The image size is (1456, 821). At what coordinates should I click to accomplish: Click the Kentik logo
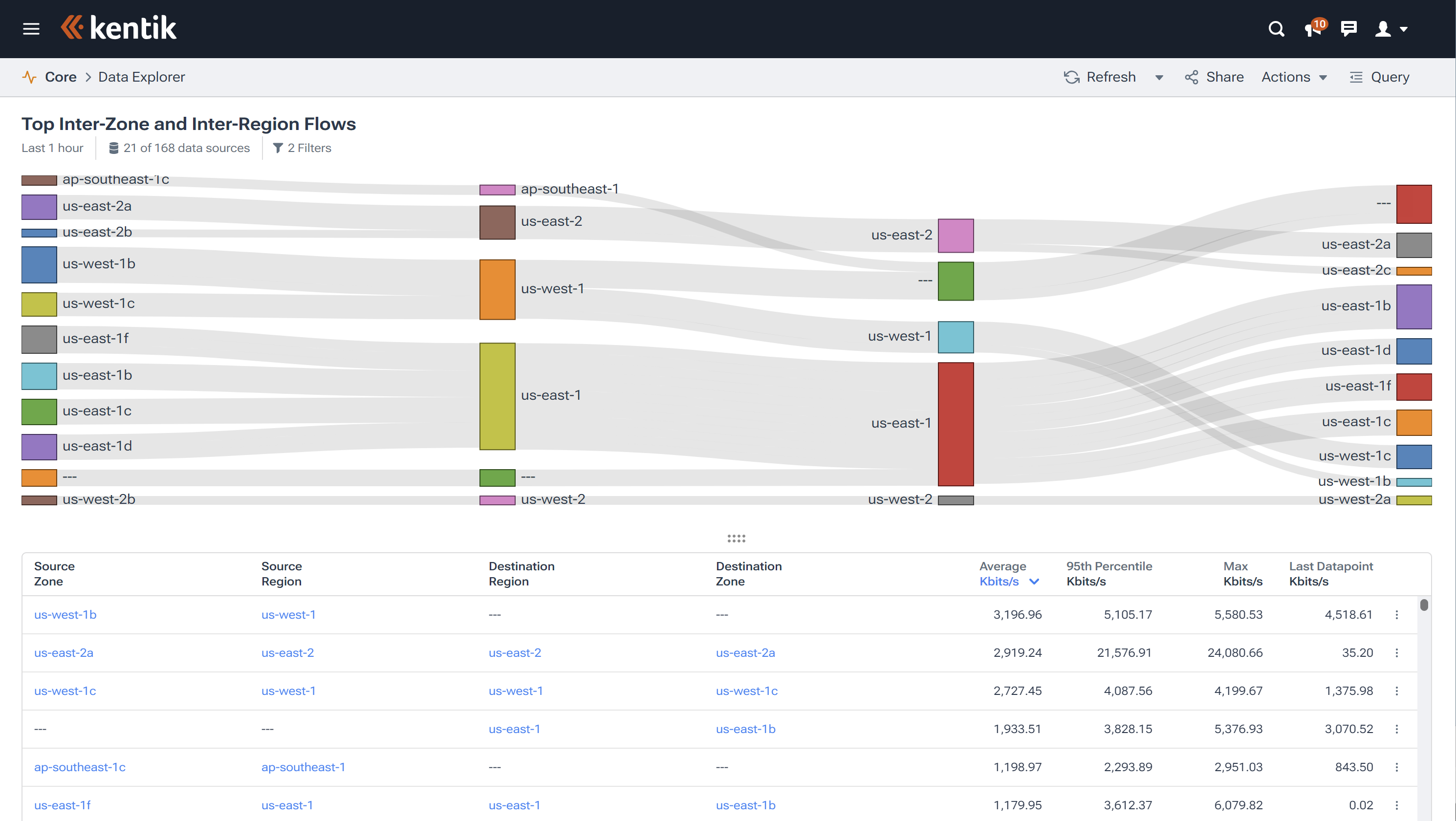click(x=119, y=28)
